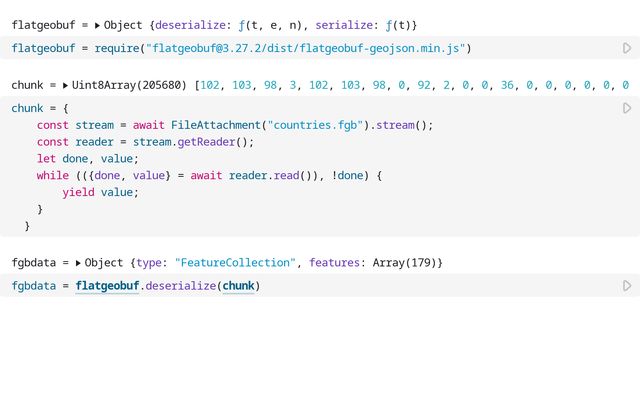Image resolution: width=640 pixels, height=400 pixels.
Task: Click the 'yield value;' line in the chunk cell
Action: coord(100,193)
